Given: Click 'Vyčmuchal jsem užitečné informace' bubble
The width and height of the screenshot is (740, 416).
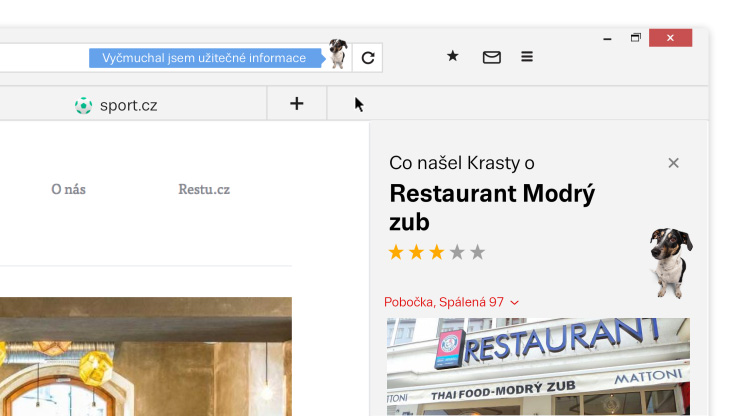Looking at the screenshot, I should pos(207,58).
